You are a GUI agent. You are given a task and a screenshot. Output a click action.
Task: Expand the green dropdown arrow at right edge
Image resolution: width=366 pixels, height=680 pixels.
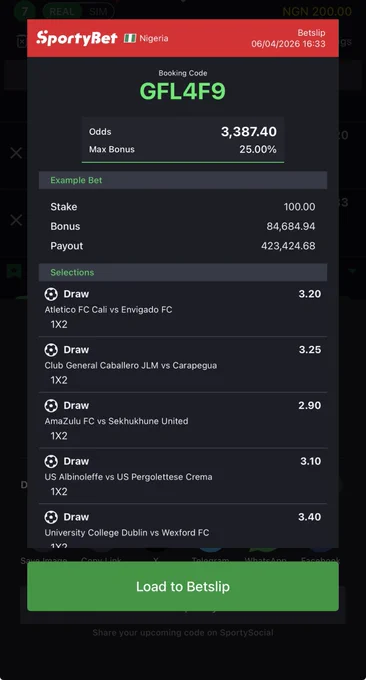(x=353, y=271)
